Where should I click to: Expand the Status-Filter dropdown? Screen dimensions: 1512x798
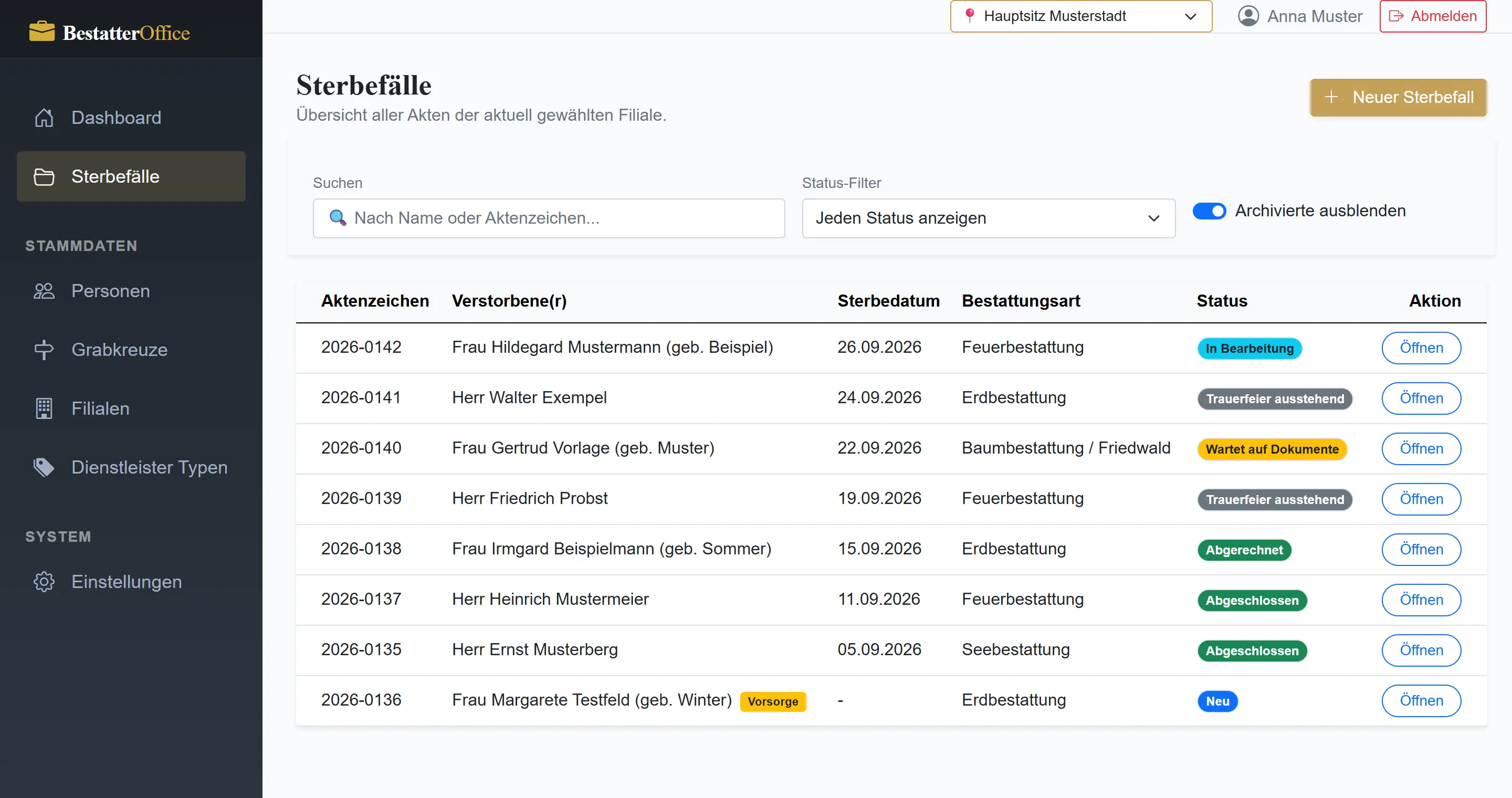pos(989,218)
